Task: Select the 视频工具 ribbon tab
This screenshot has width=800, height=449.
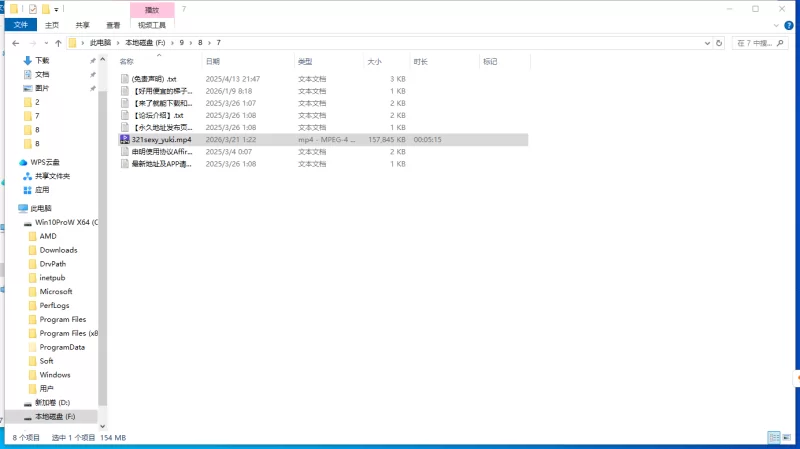Action: (152, 24)
